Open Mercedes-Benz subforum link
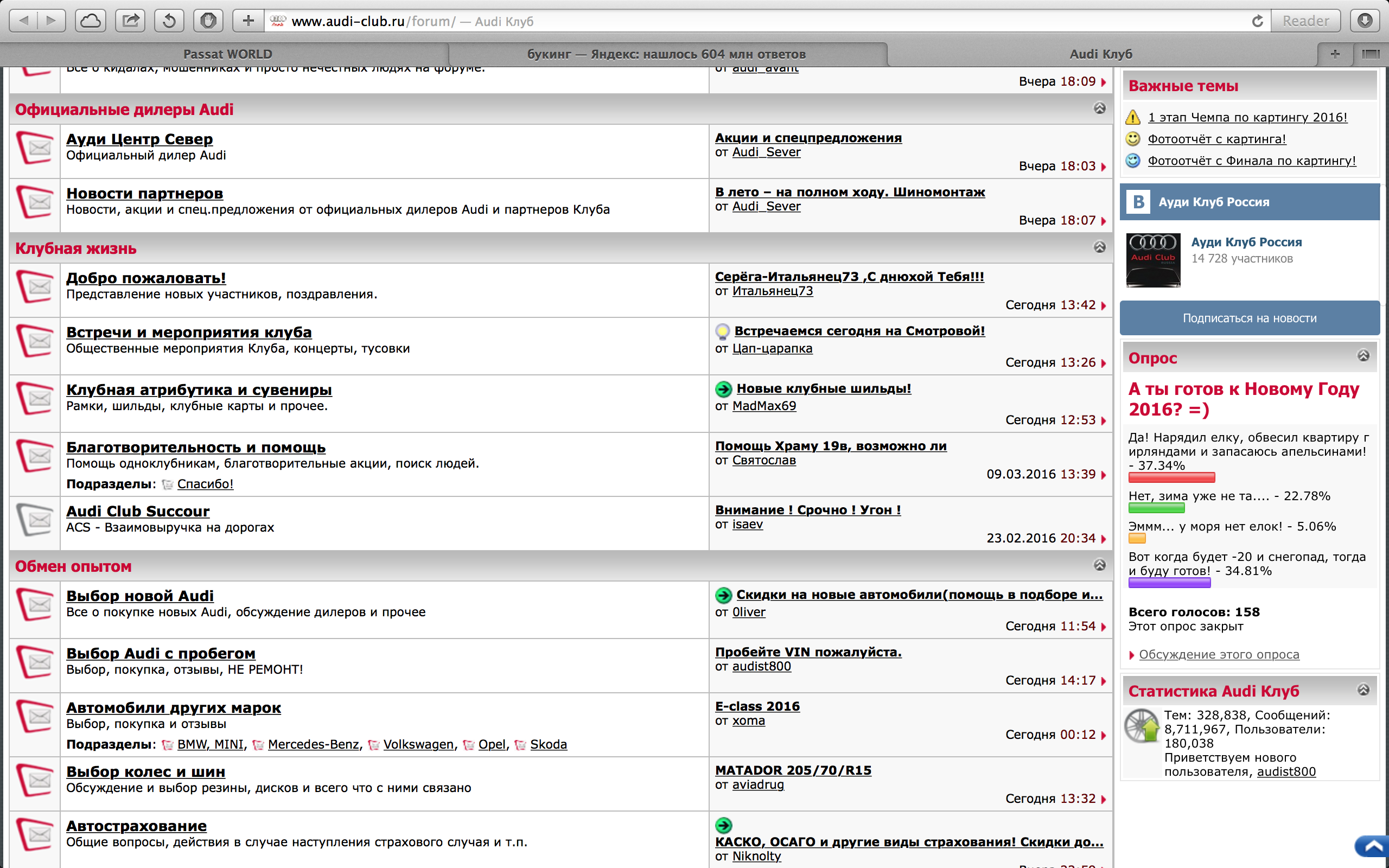Viewport: 1389px width, 868px height. tap(313, 744)
